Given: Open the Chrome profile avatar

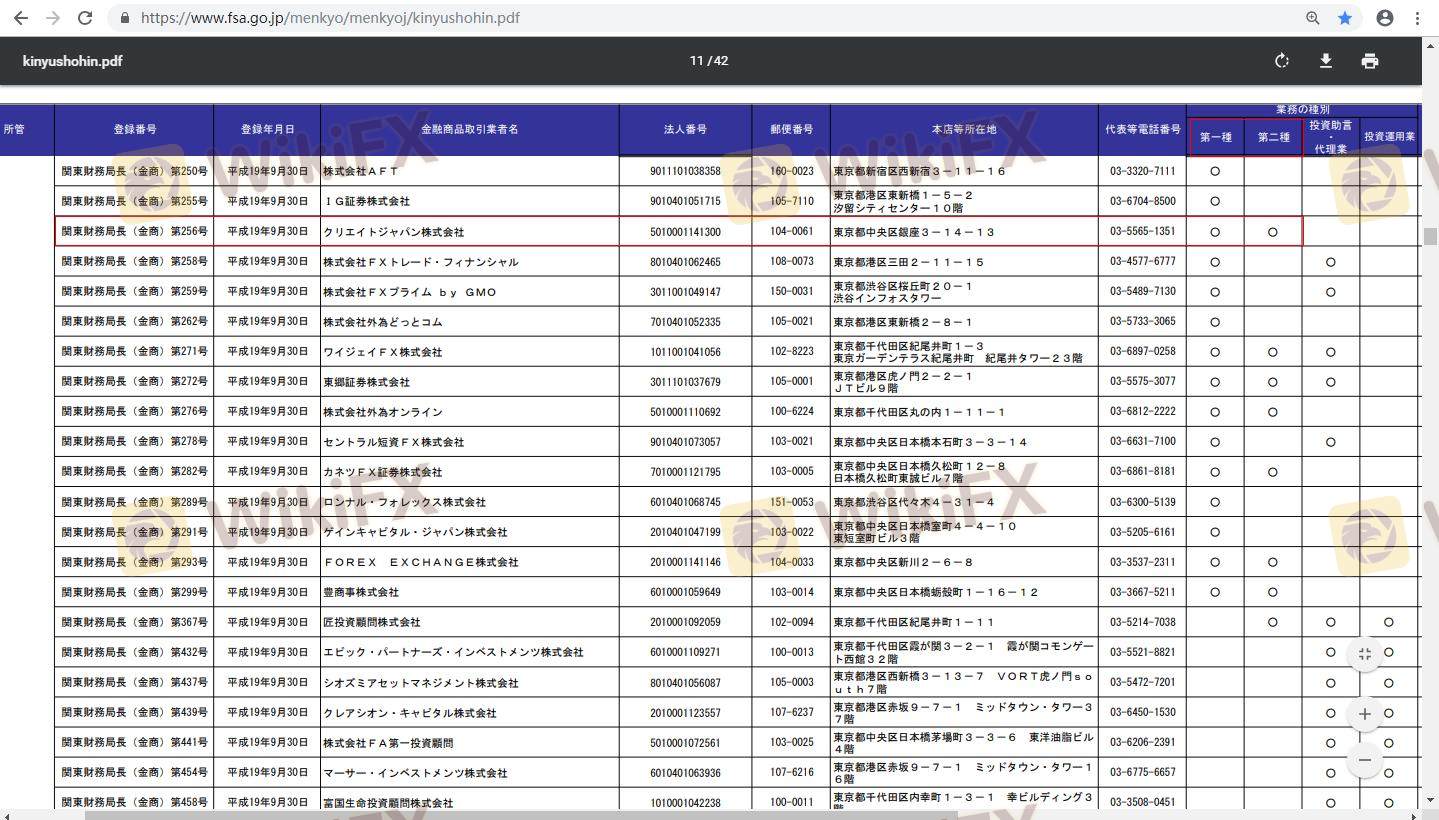Looking at the screenshot, I should click(x=1385, y=18).
